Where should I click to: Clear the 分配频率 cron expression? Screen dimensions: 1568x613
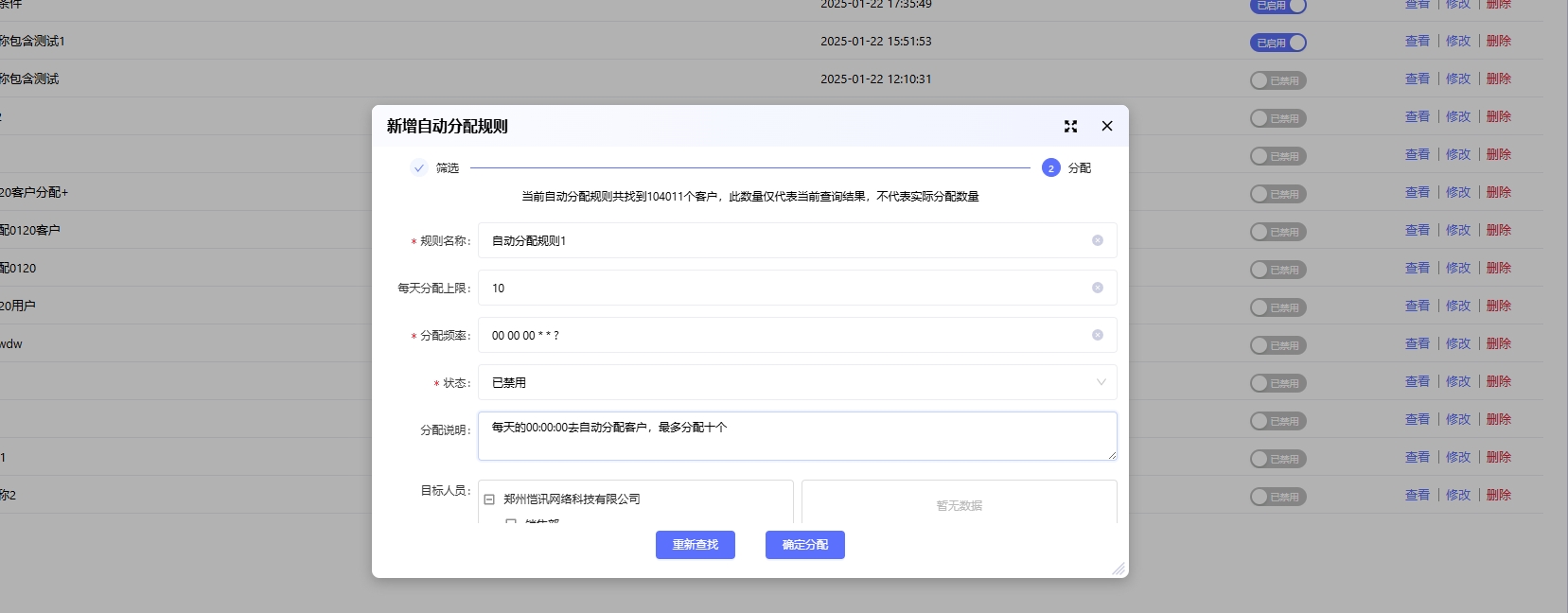[x=1097, y=335]
